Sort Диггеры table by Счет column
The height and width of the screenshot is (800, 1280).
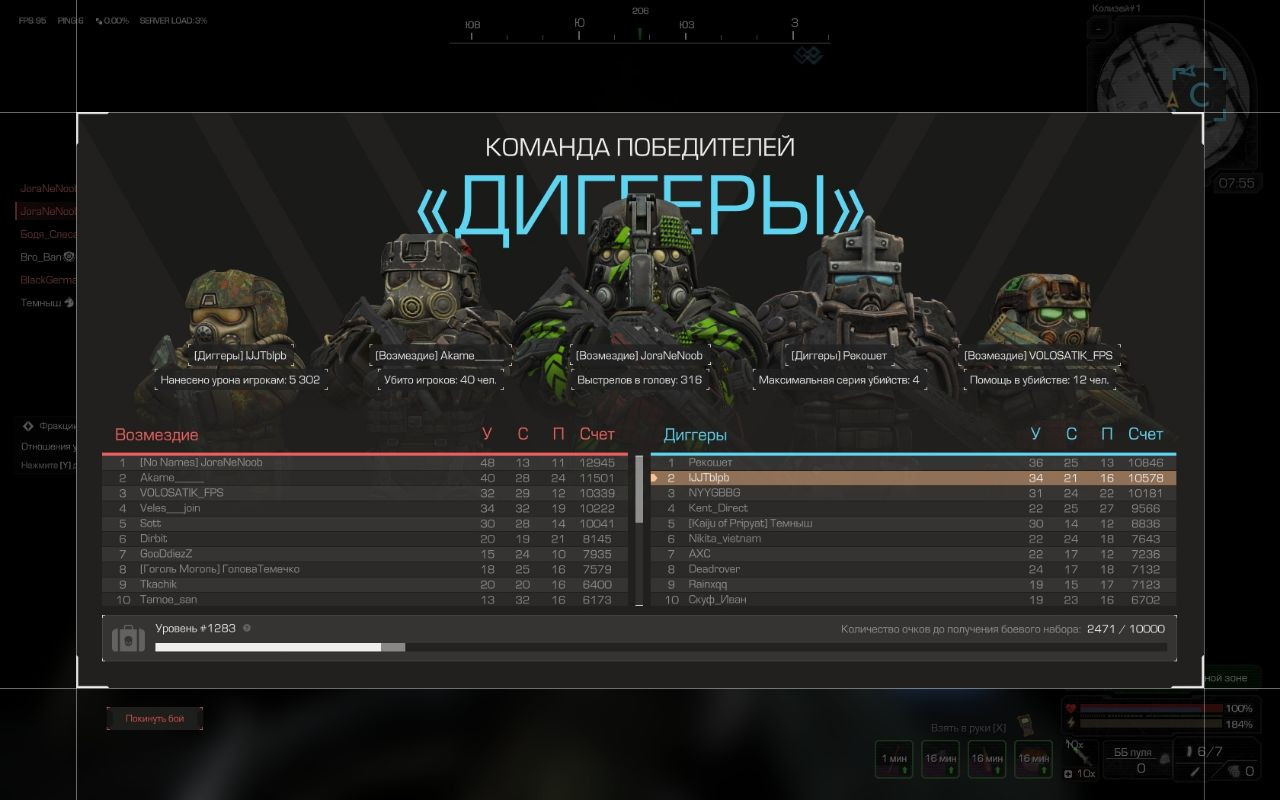(1146, 434)
